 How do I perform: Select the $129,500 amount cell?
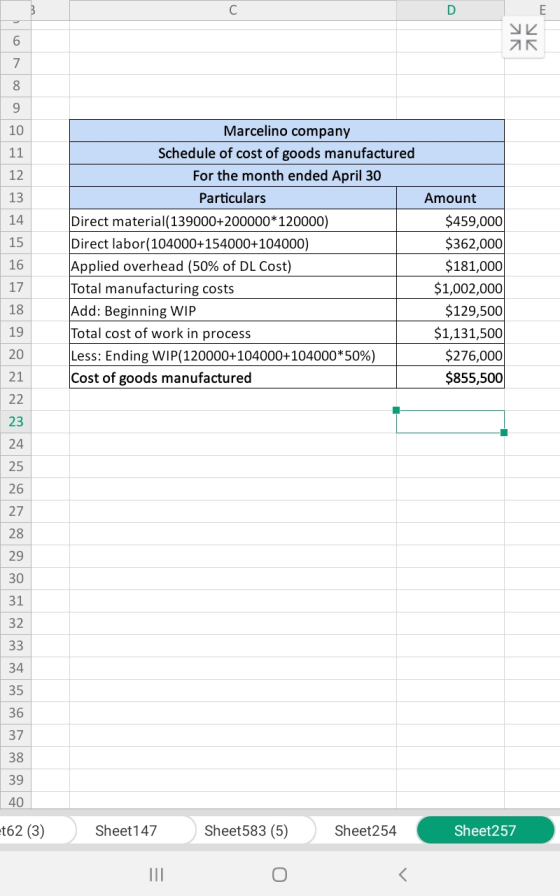click(450, 310)
